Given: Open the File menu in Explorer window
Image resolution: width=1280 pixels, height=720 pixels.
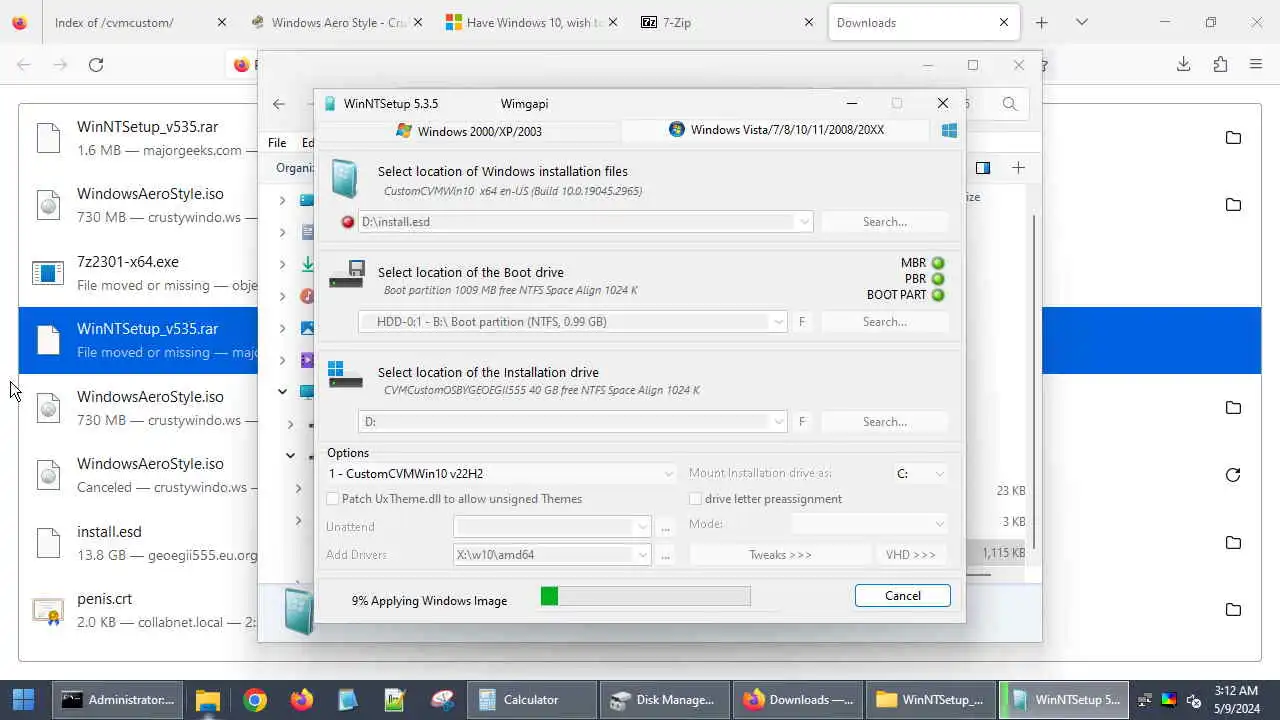Looking at the screenshot, I should pos(277,143).
